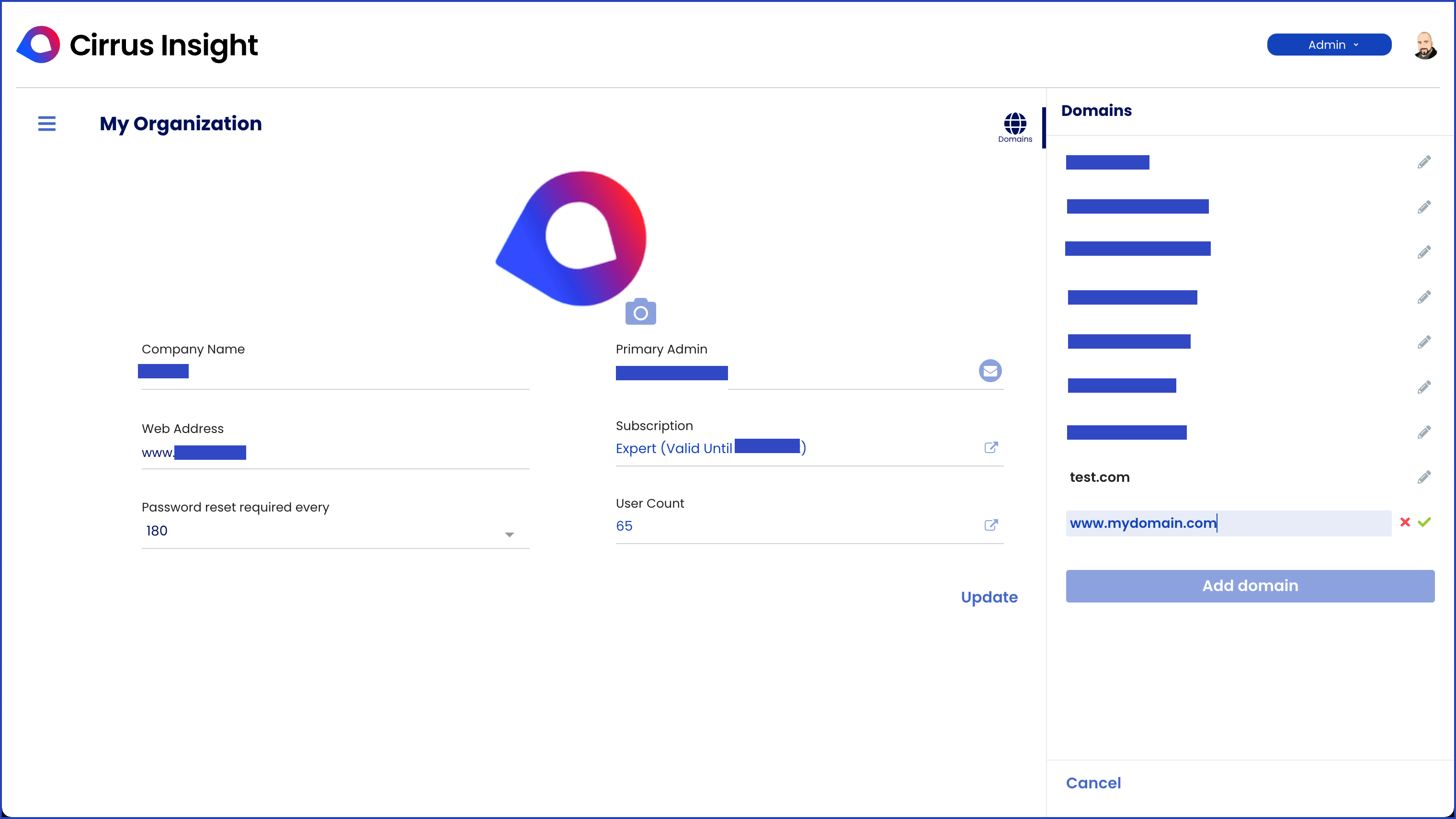Click the Web Address field
The width and height of the screenshot is (1456, 819).
[x=335, y=453]
